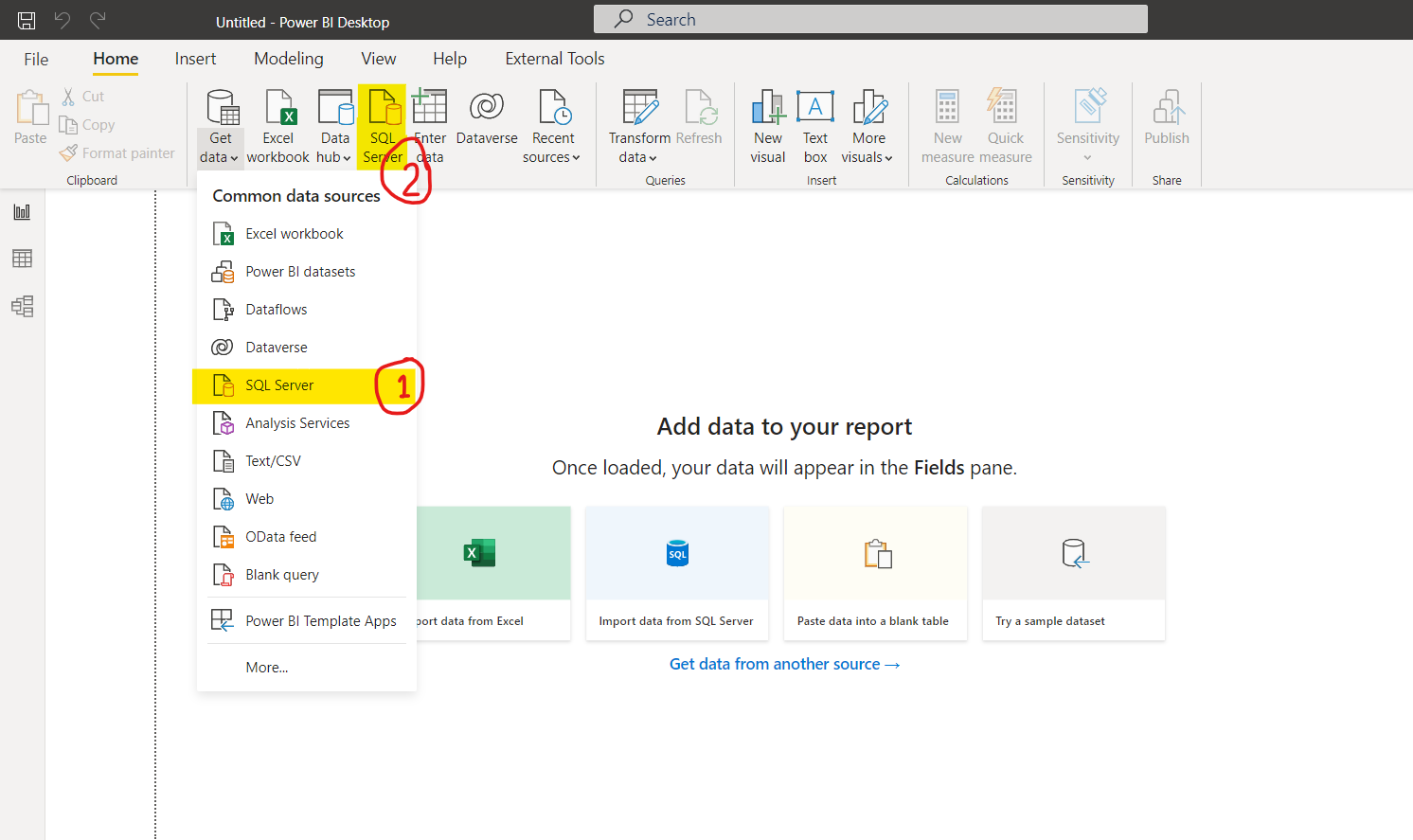Image resolution: width=1413 pixels, height=840 pixels.
Task: Choose Excel workbook in data sources menu
Action: click(306, 234)
